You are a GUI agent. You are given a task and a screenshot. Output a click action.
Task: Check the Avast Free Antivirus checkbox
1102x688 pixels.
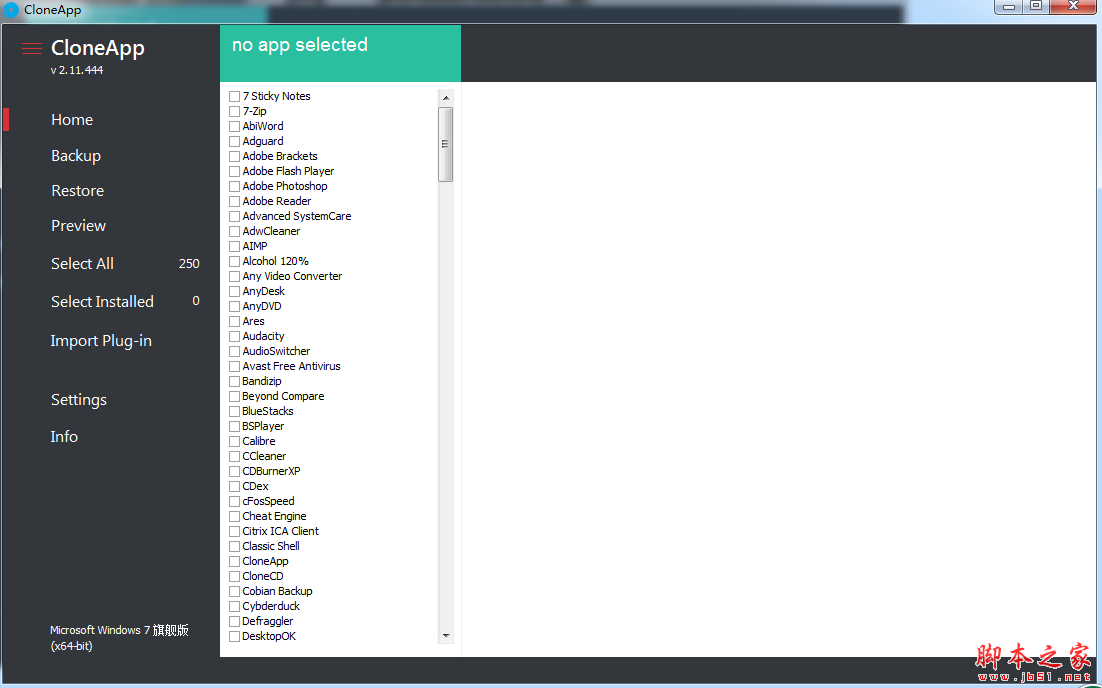point(235,366)
